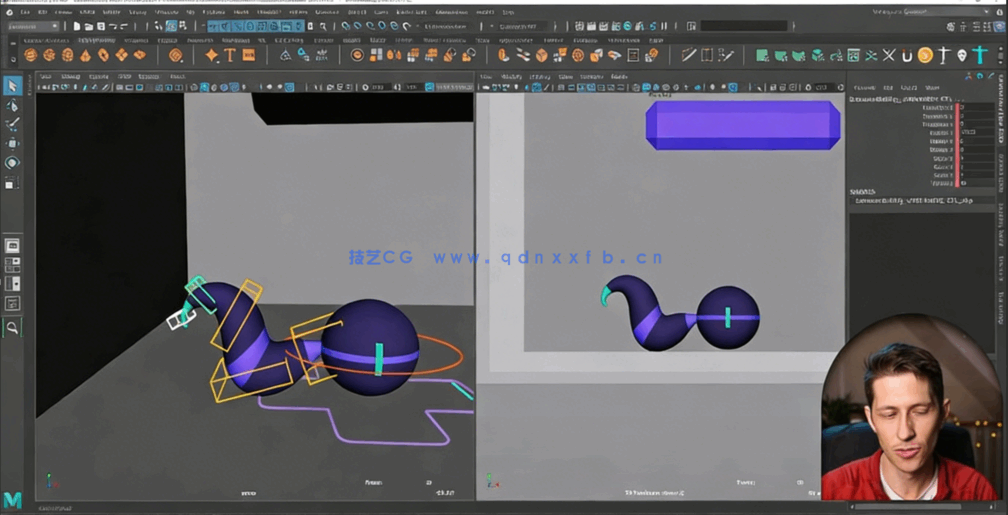Click the first channel value field in Channel Box
Image resolution: width=1008 pixels, height=515 pixels.
(x=975, y=108)
